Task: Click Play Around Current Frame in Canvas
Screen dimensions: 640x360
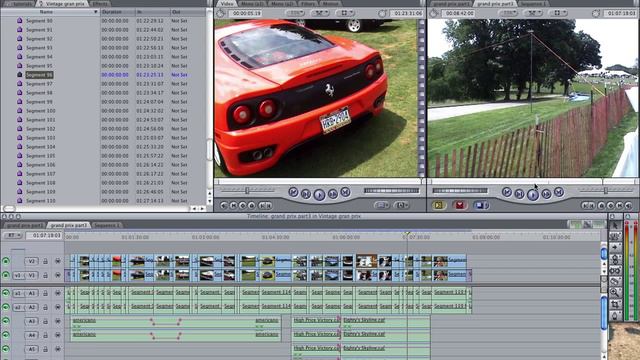Action: 546,194
